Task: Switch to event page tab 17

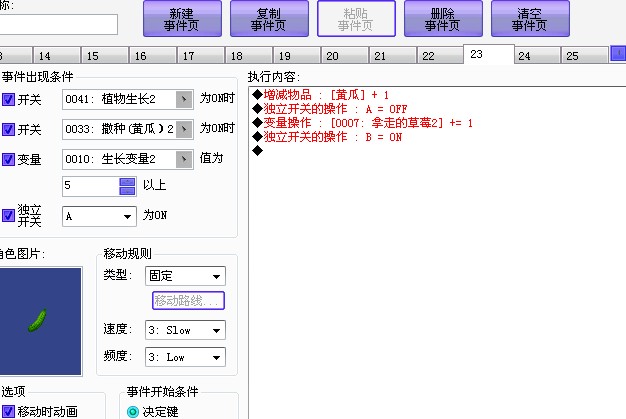Action: pos(200,56)
